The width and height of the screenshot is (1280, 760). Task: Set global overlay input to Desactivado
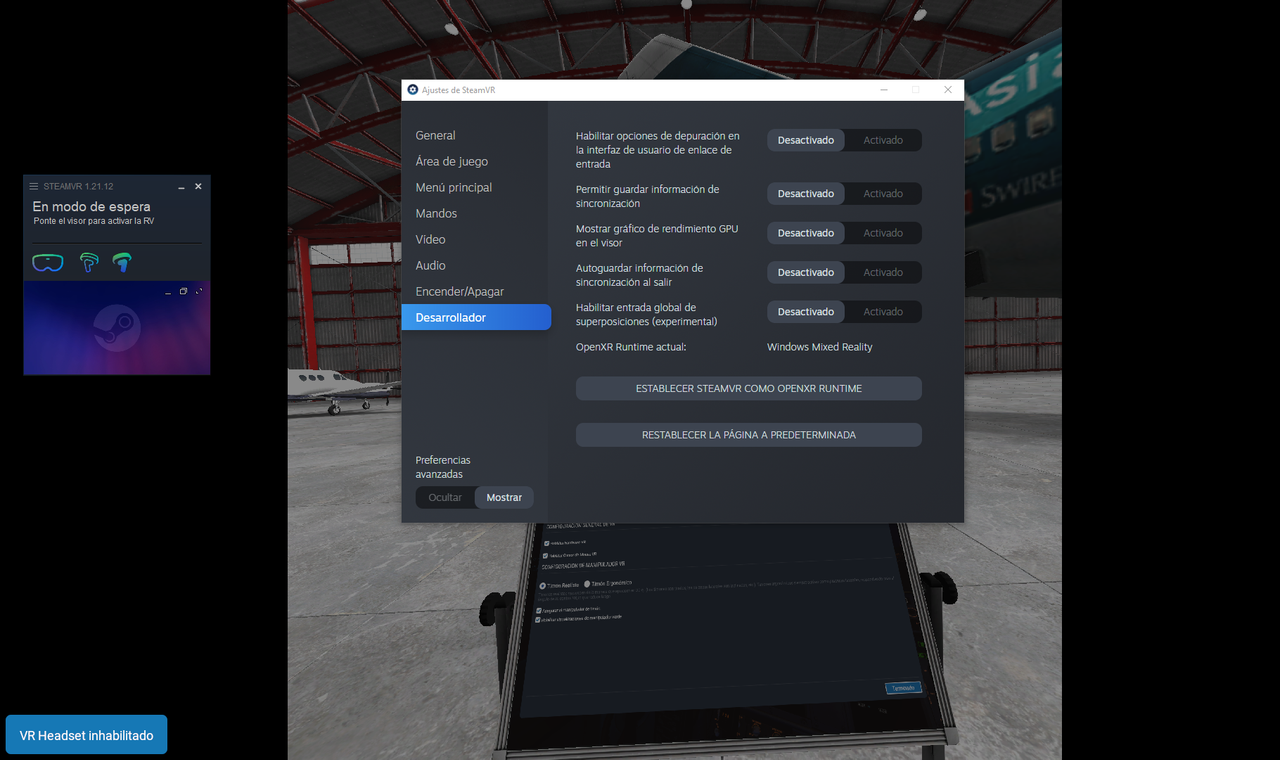pos(806,312)
